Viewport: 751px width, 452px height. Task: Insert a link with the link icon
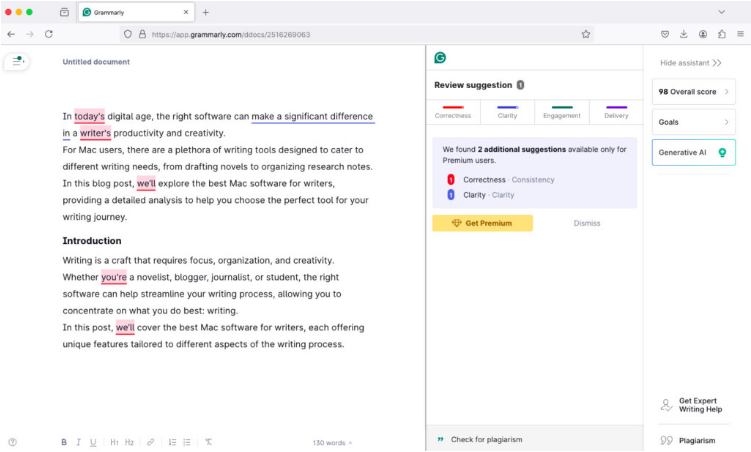click(x=151, y=441)
